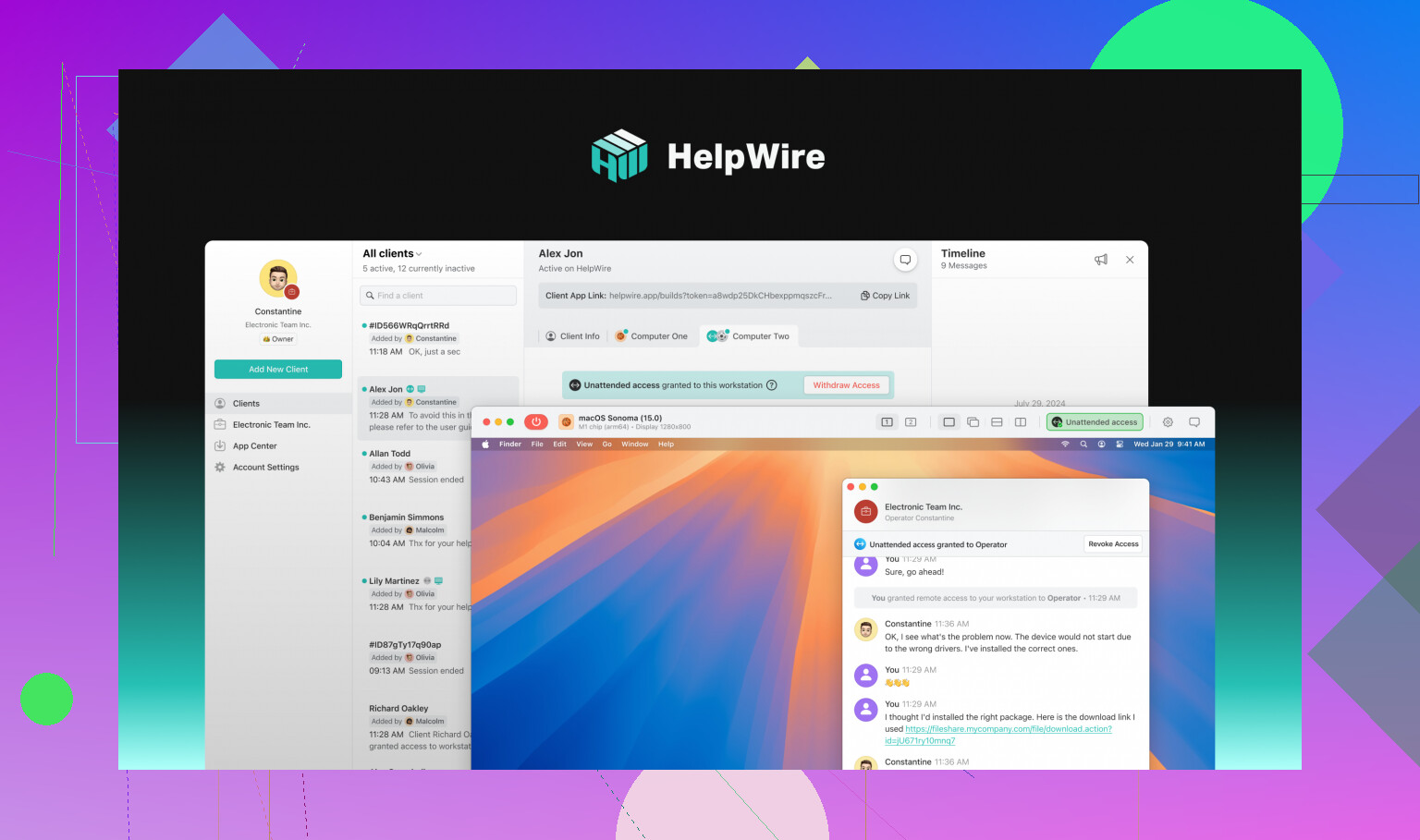Switch to display 2 in session toolbar
The image size is (1420, 840).
911,422
